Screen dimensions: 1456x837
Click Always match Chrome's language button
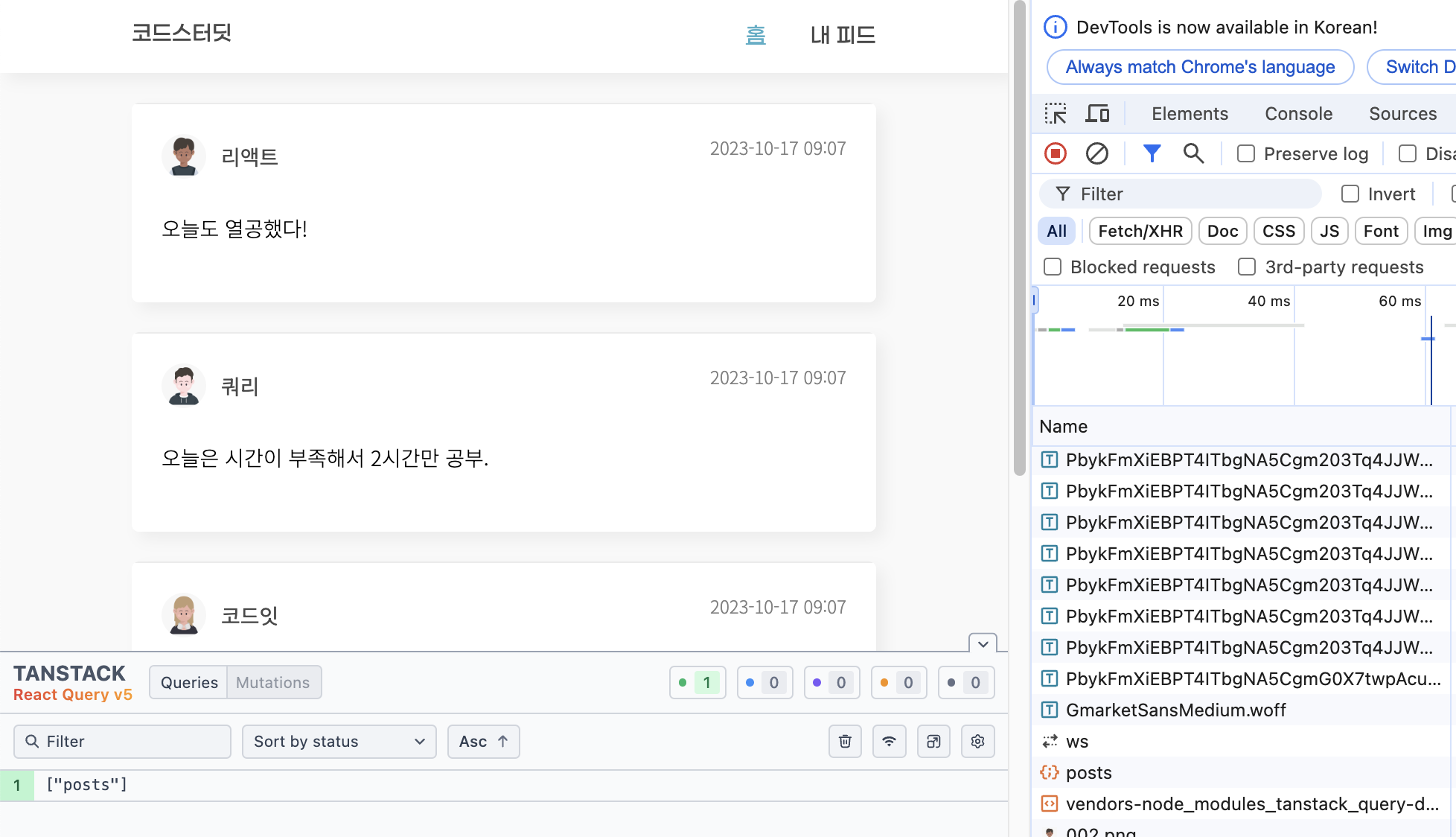(1200, 67)
